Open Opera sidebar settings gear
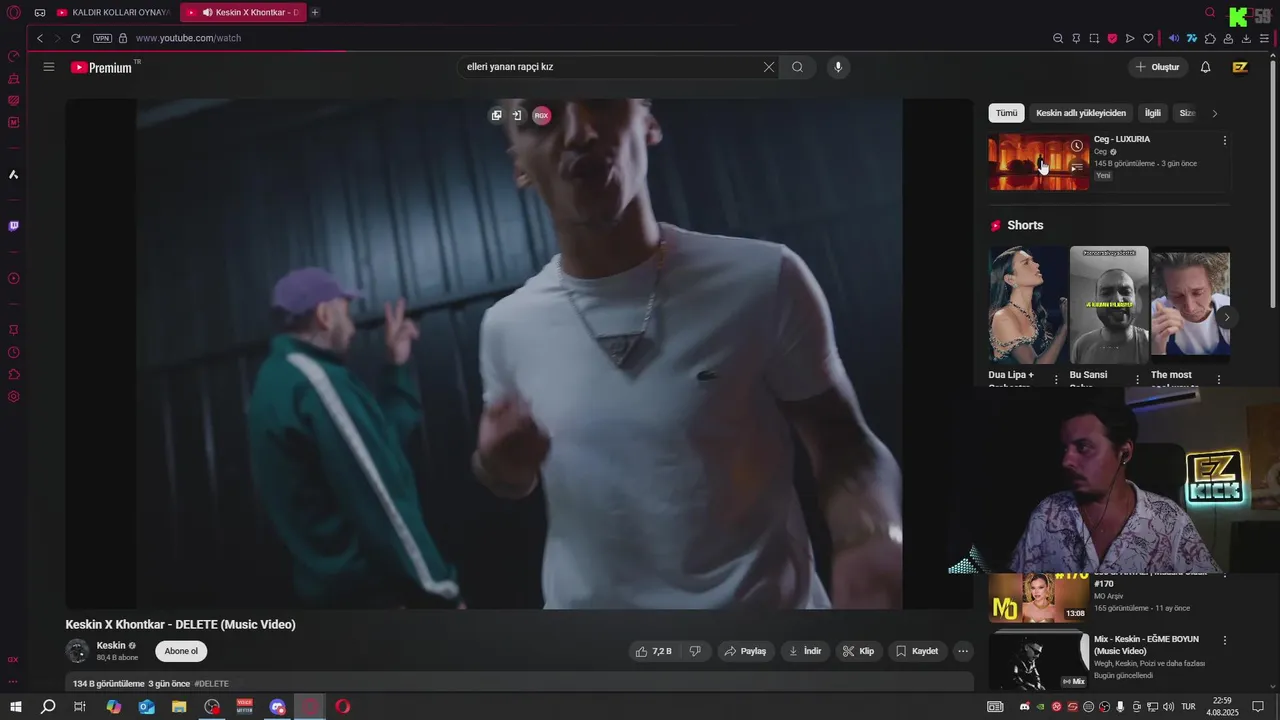This screenshot has height=720, width=1280. click(x=13, y=396)
